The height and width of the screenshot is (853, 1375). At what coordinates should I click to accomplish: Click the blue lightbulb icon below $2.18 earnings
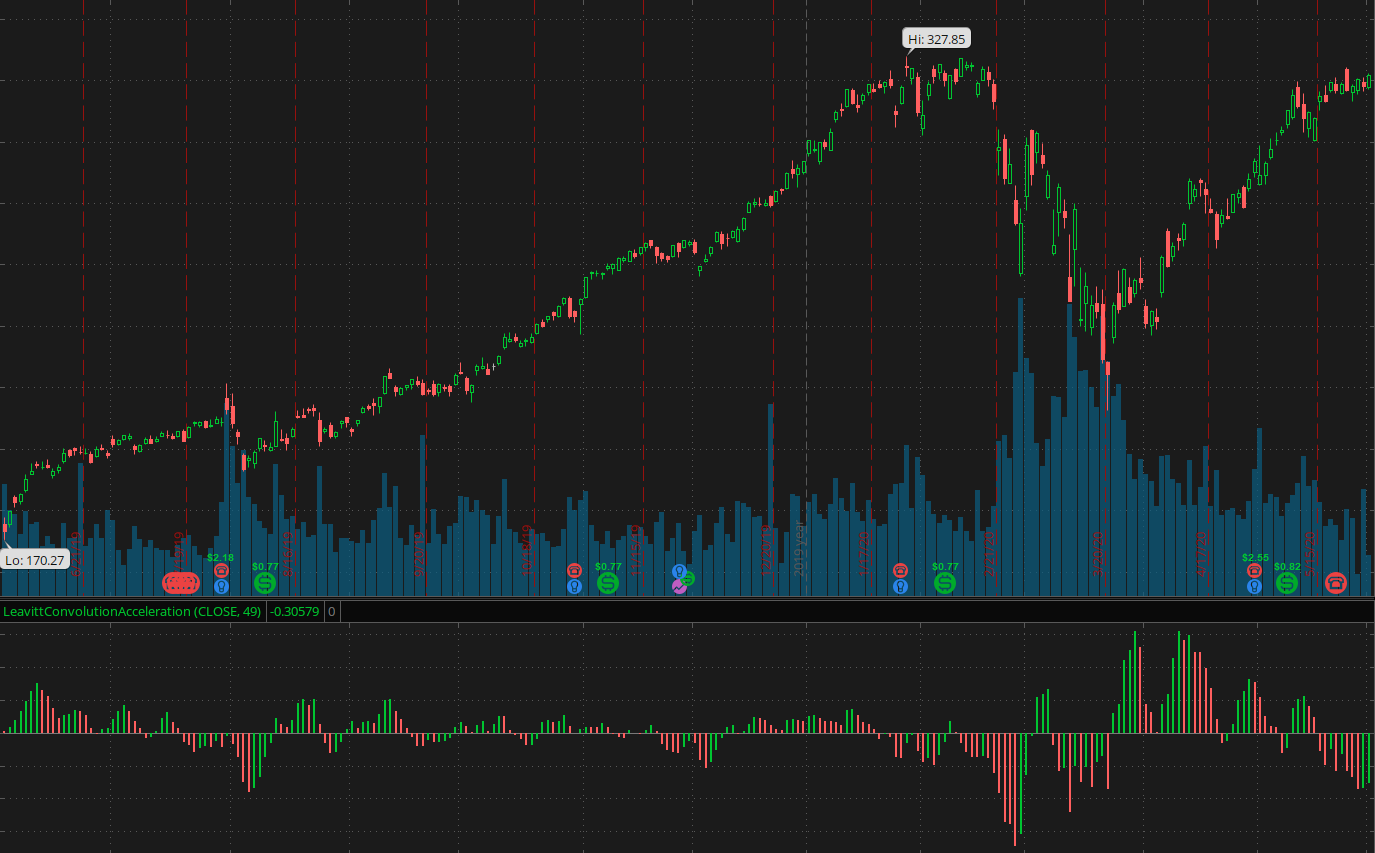[221, 586]
